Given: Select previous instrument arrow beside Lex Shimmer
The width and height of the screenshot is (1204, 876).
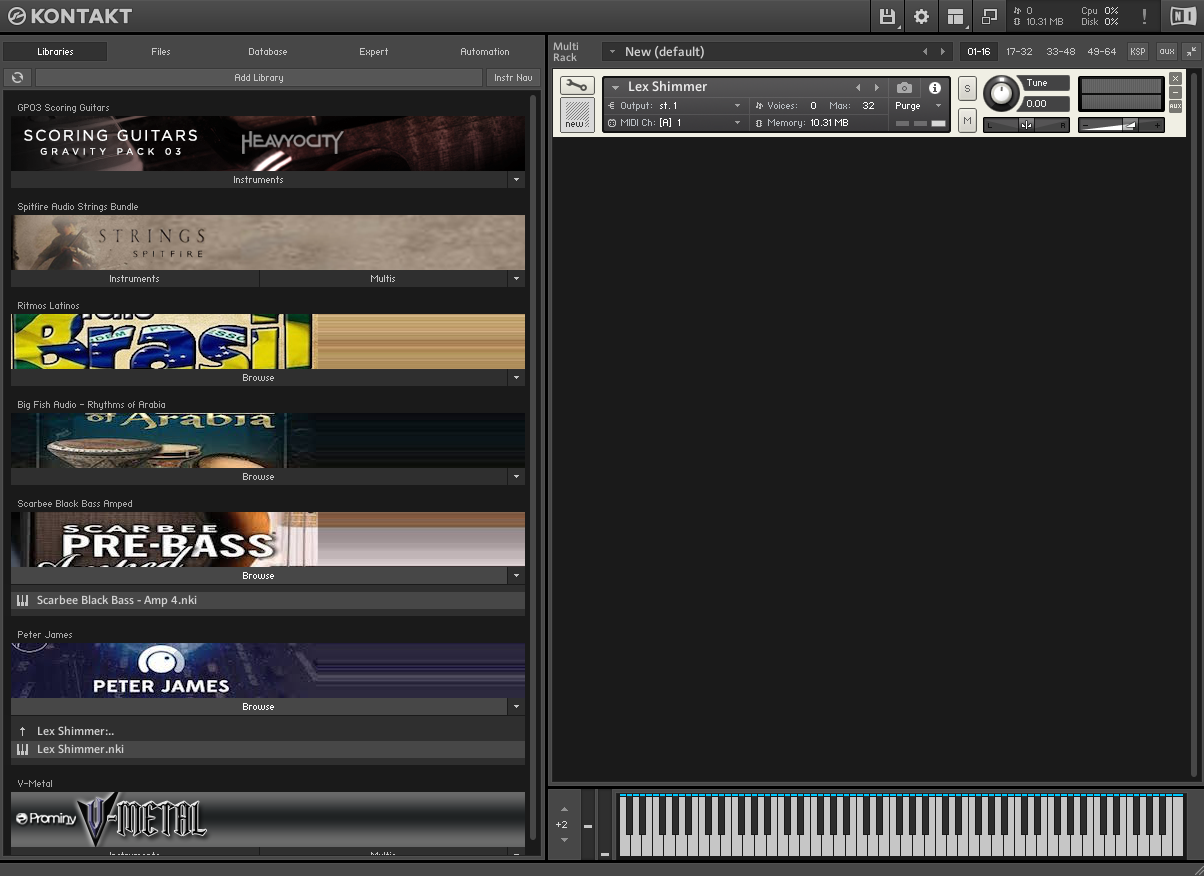Looking at the screenshot, I should pyautogui.click(x=858, y=88).
